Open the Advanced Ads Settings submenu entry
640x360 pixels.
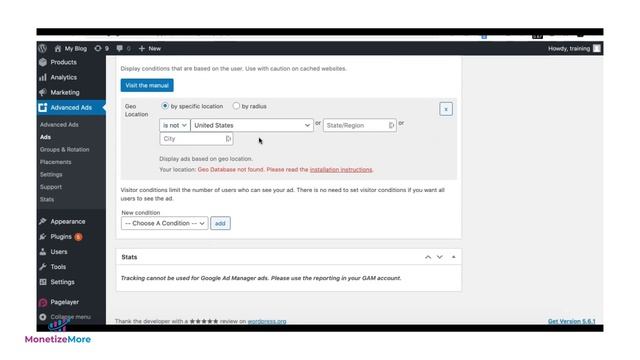tap(51, 174)
